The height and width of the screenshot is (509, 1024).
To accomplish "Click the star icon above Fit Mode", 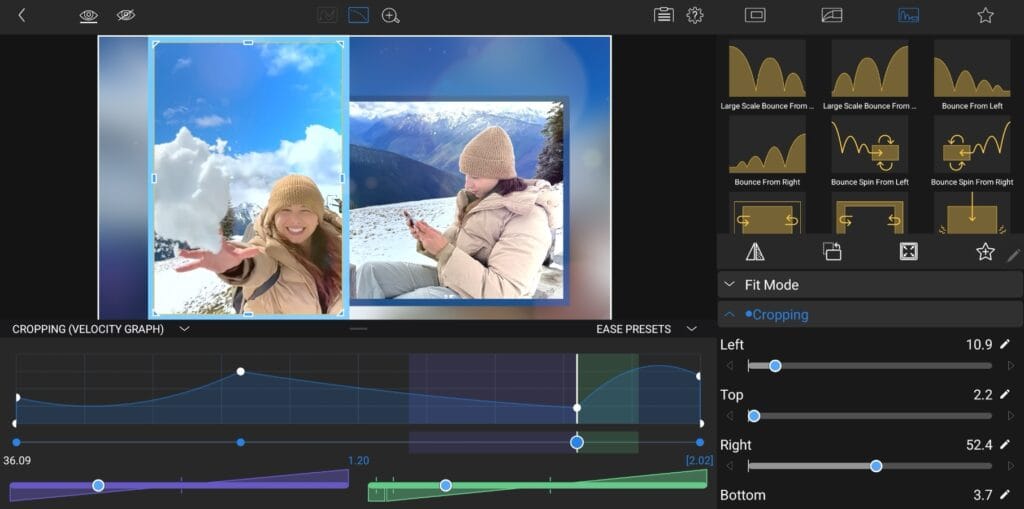I will coord(985,252).
